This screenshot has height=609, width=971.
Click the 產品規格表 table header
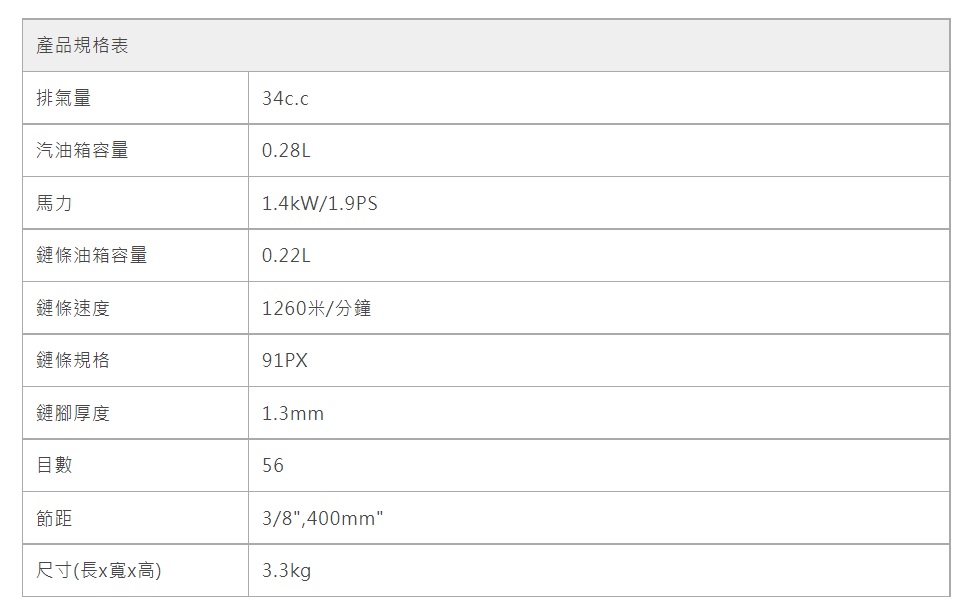click(82, 46)
